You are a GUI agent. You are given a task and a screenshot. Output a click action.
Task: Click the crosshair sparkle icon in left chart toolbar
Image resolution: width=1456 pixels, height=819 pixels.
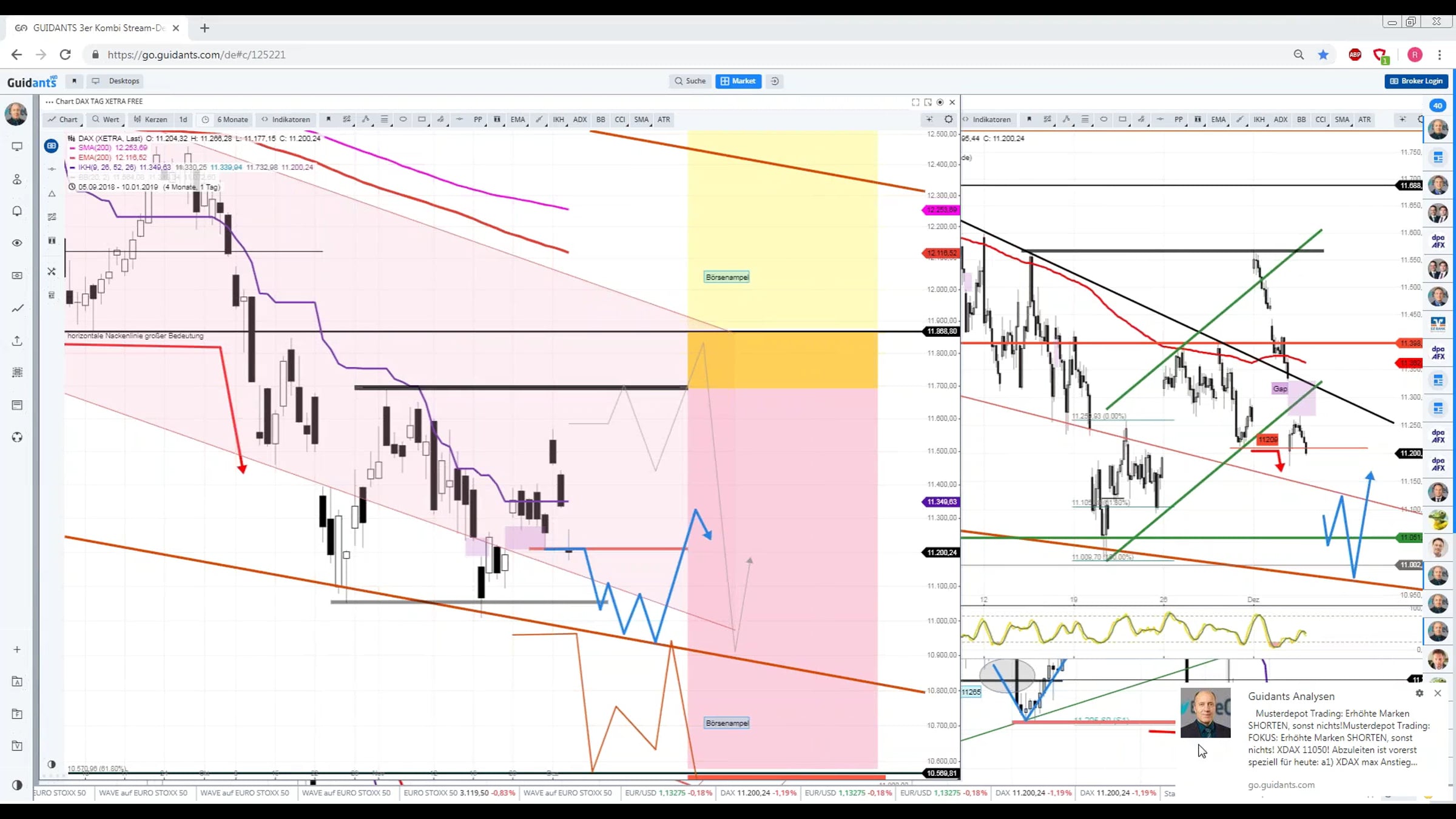point(929,120)
